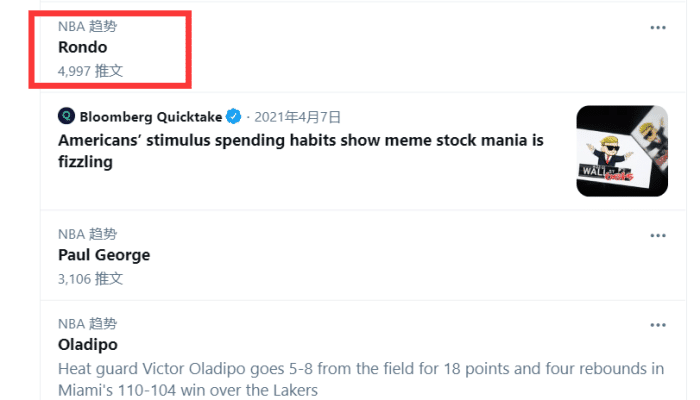
Task: Open the meme stock mania headline
Action: 300,141
